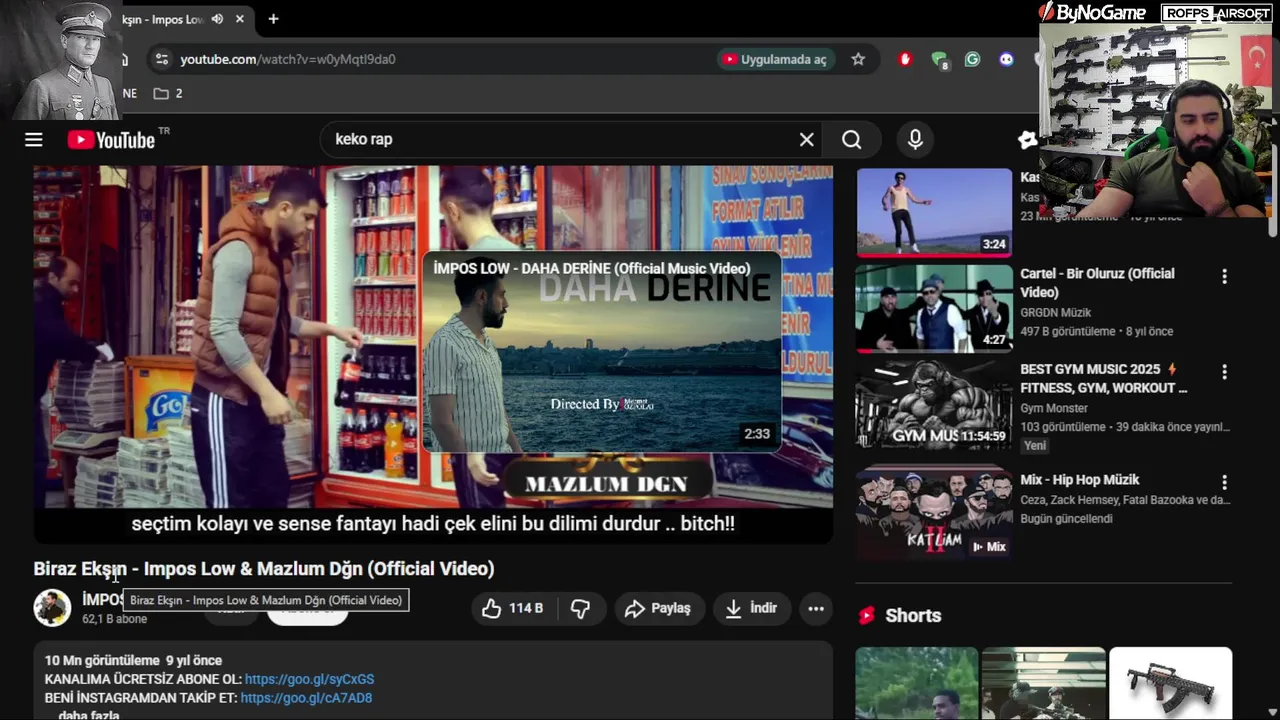The image size is (1280, 720).
Task: Open the goo.gl/syCxGS subscribe link
Action: click(309, 679)
